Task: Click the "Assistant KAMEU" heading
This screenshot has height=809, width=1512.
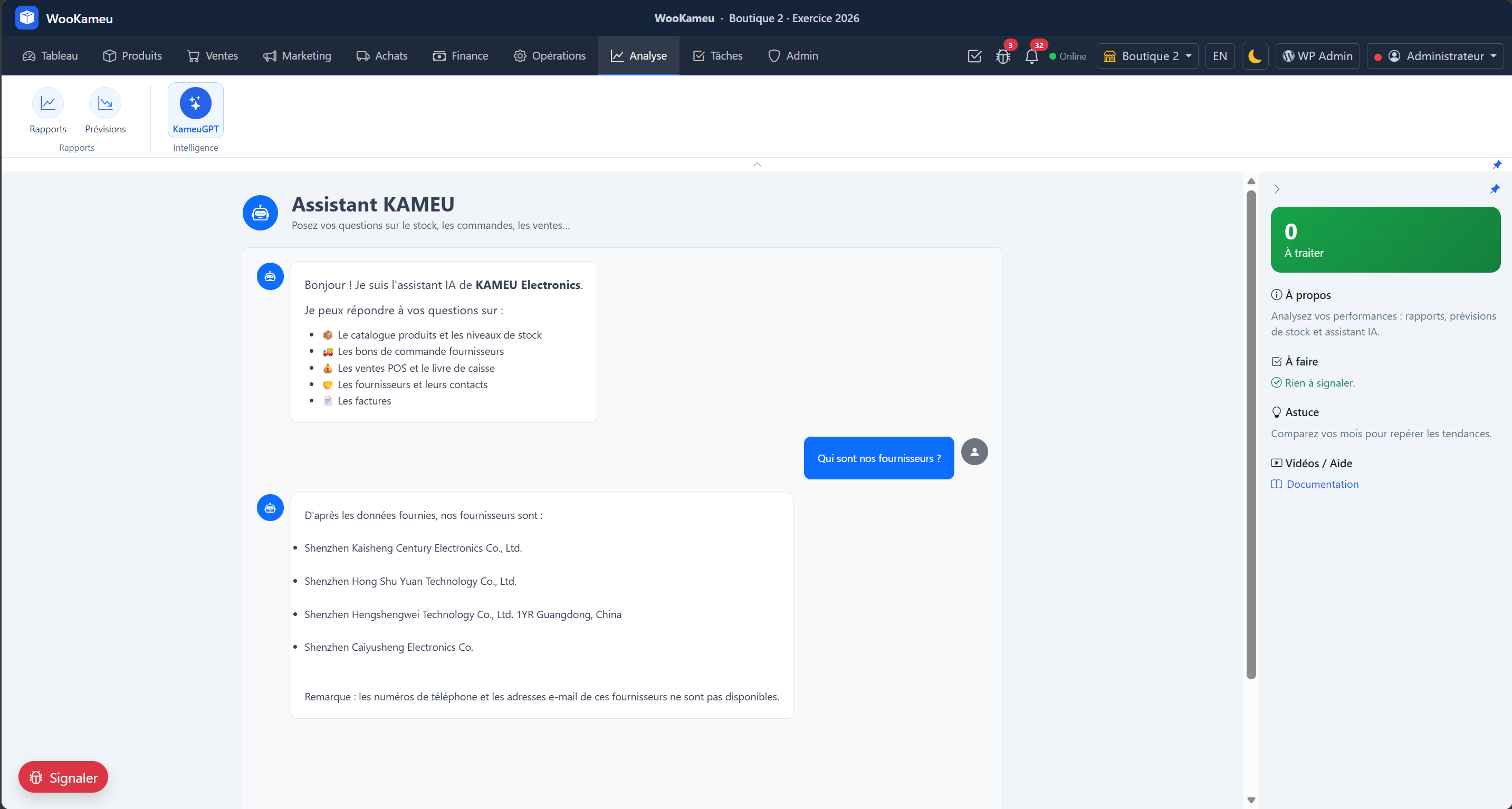Action: [x=374, y=204]
